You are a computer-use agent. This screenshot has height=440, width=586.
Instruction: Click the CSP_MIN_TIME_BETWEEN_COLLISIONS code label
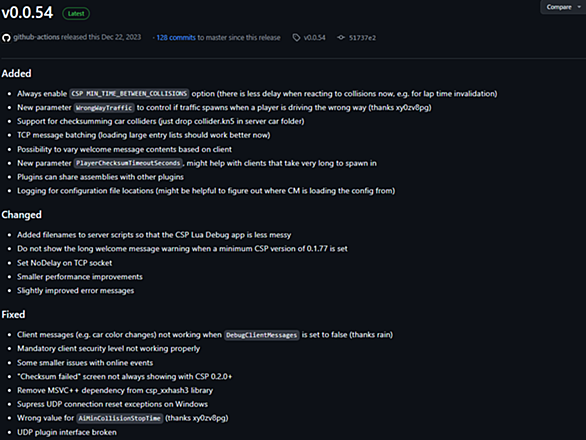(x=129, y=93)
